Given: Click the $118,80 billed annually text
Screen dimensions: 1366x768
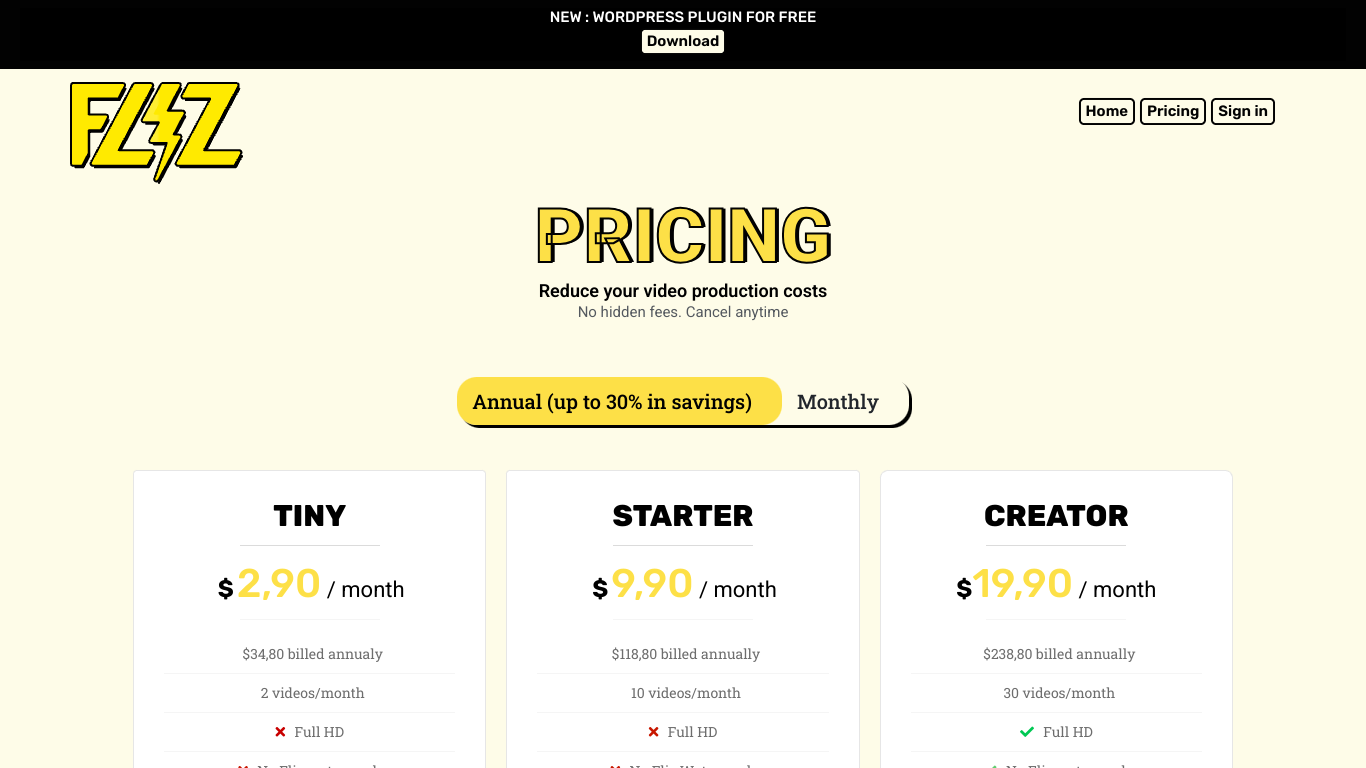Looking at the screenshot, I should (686, 654).
